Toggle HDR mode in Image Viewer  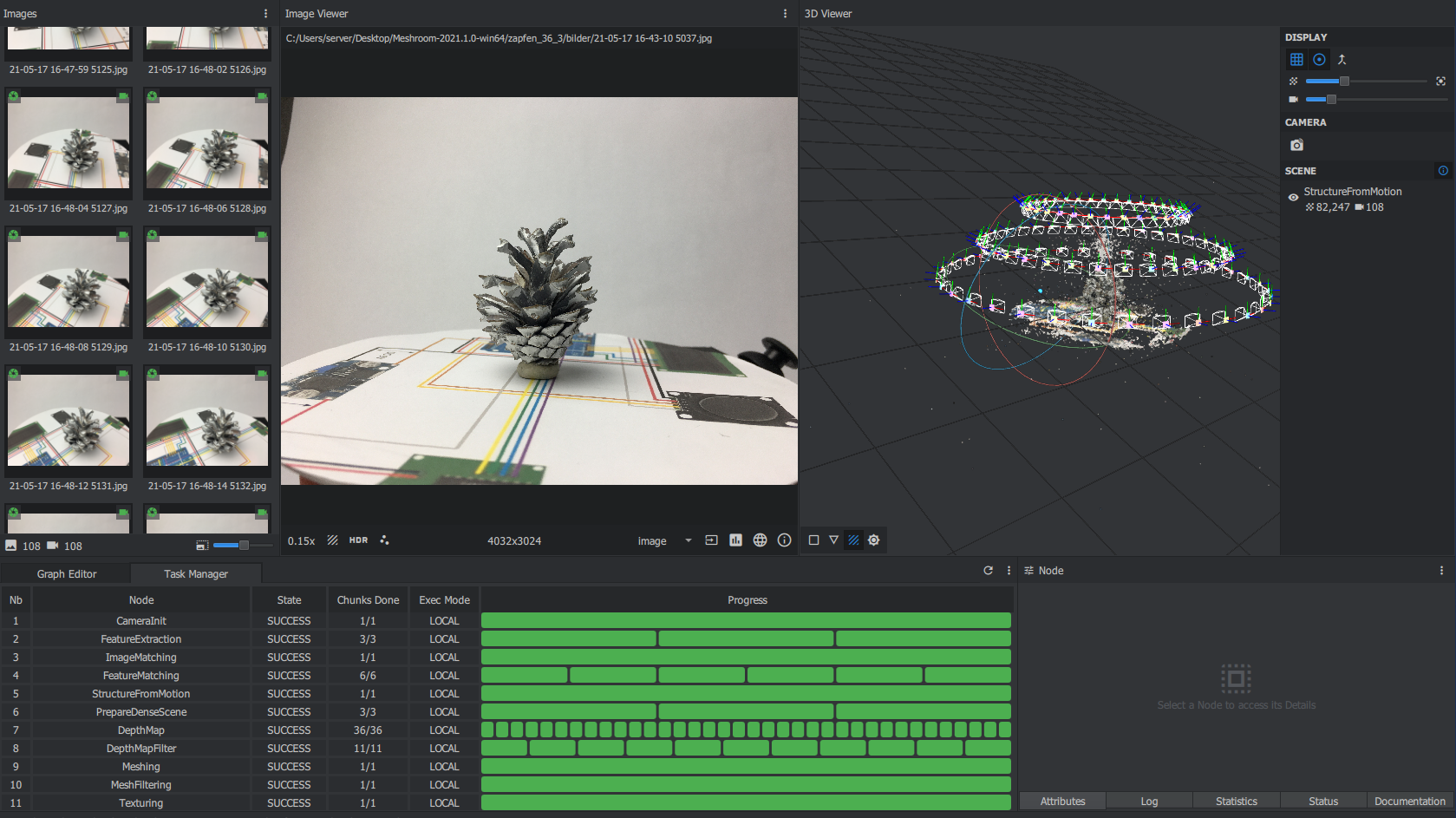coord(358,540)
